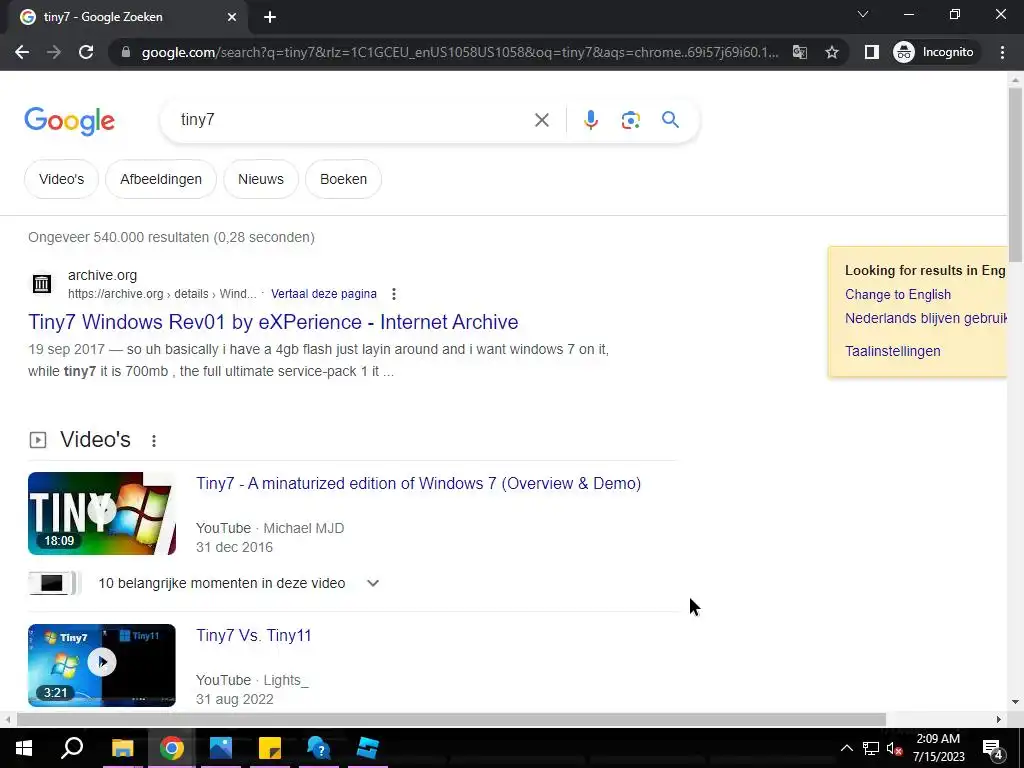The image size is (1024, 768).
Task: Close the tiny7 - Google Zoeken tab
Action: click(x=232, y=17)
